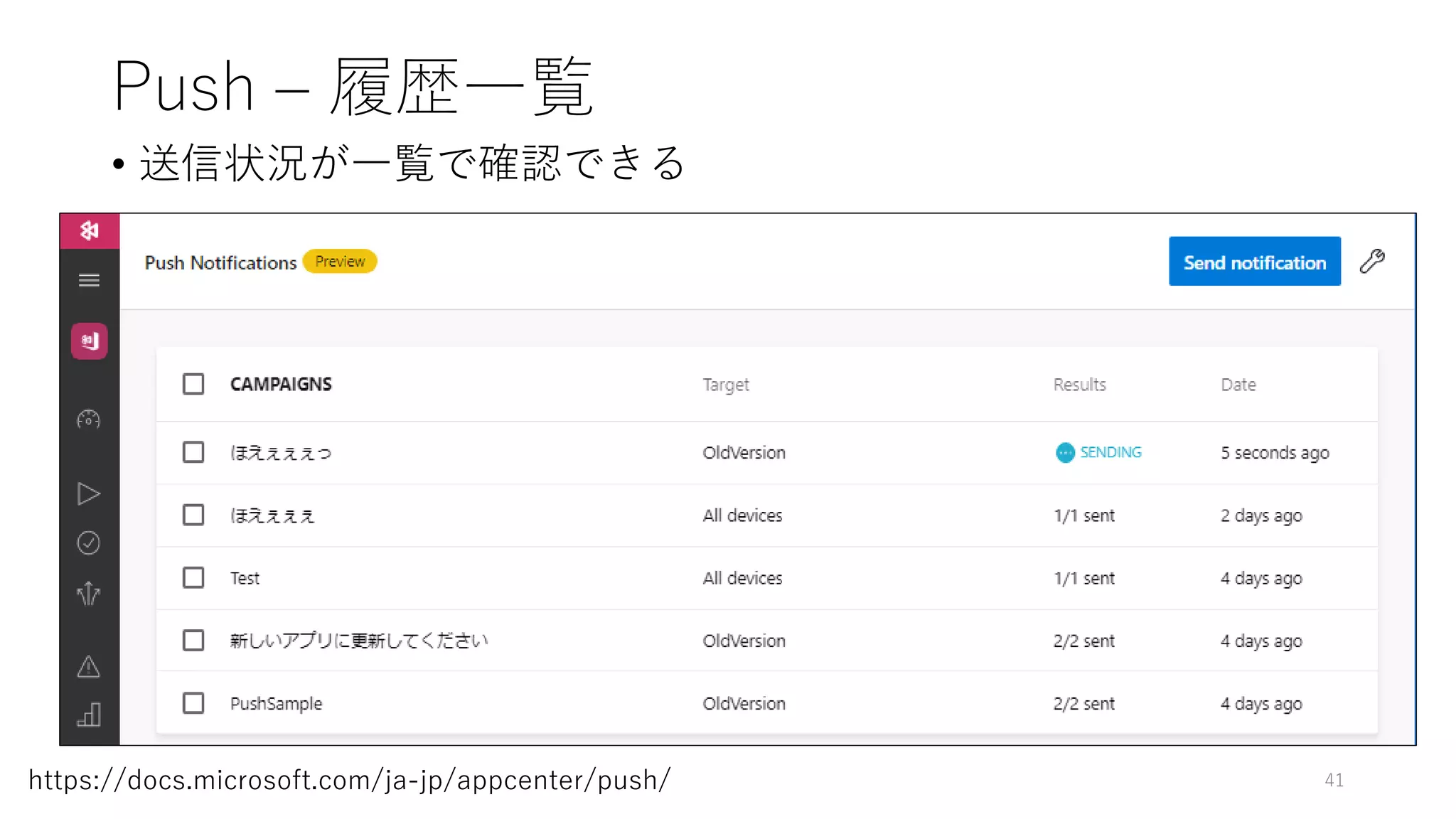Open the Build play icon in sidebar
1456x819 pixels.
coord(89,493)
